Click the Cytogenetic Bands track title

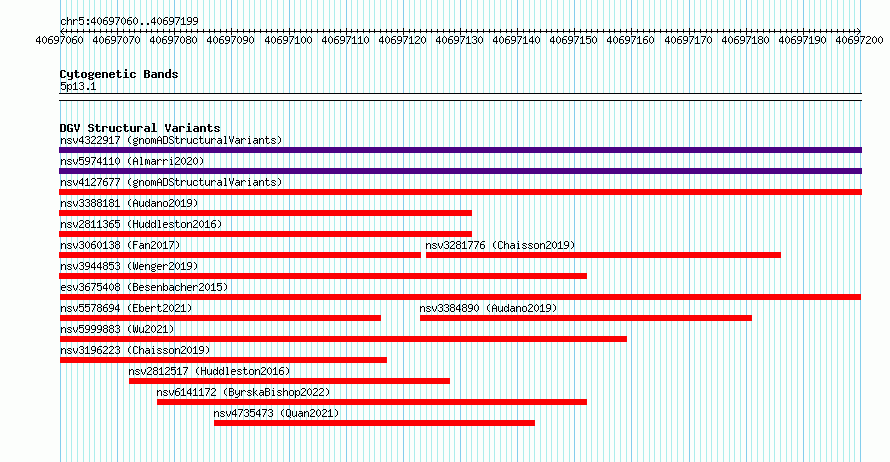click(119, 74)
